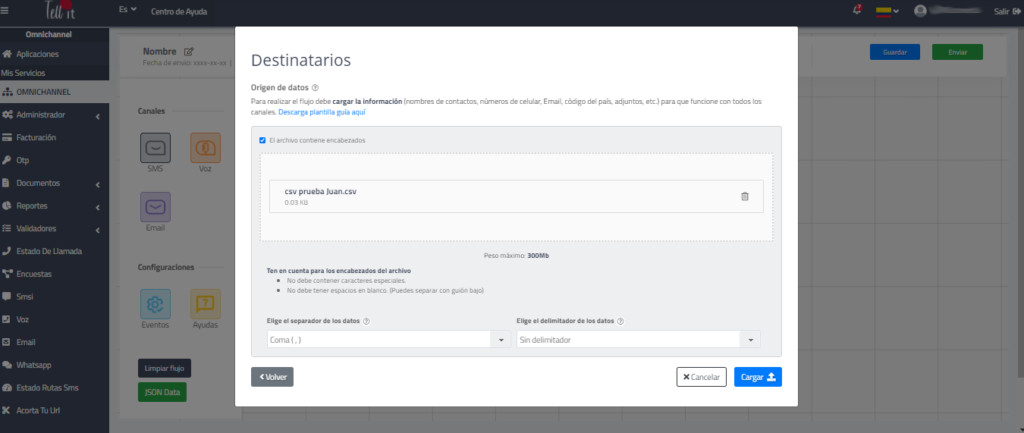Click help icon beside Origen de datos
This screenshot has width=1024, height=433.
coord(315,88)
